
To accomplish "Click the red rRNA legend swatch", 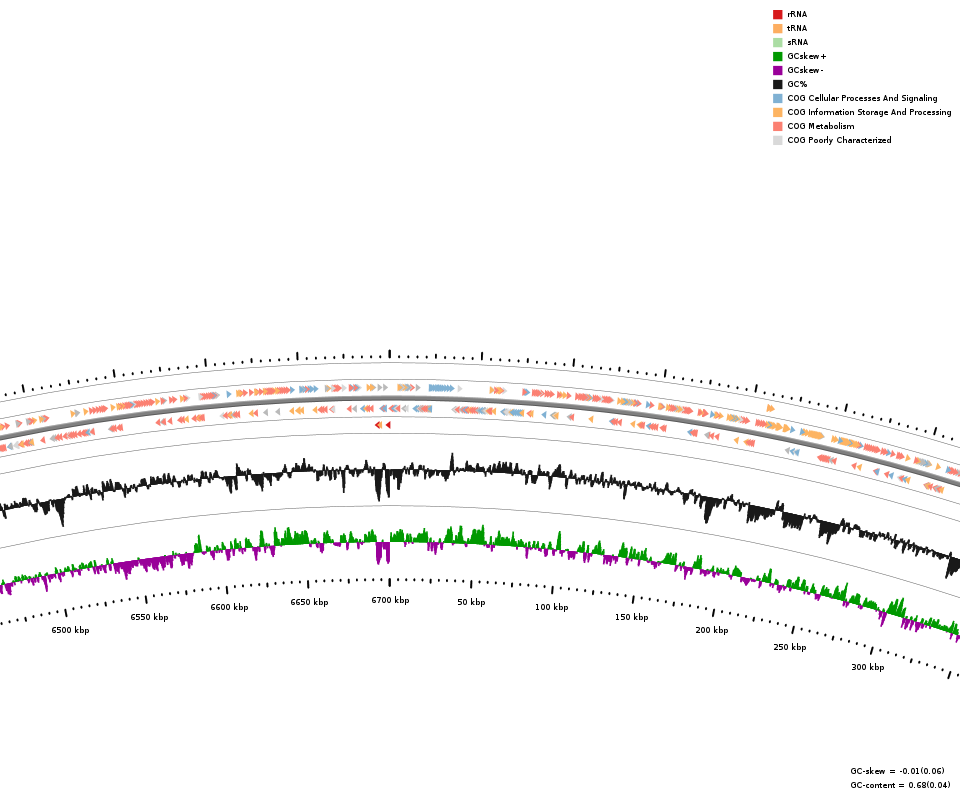I will point(777,14).
